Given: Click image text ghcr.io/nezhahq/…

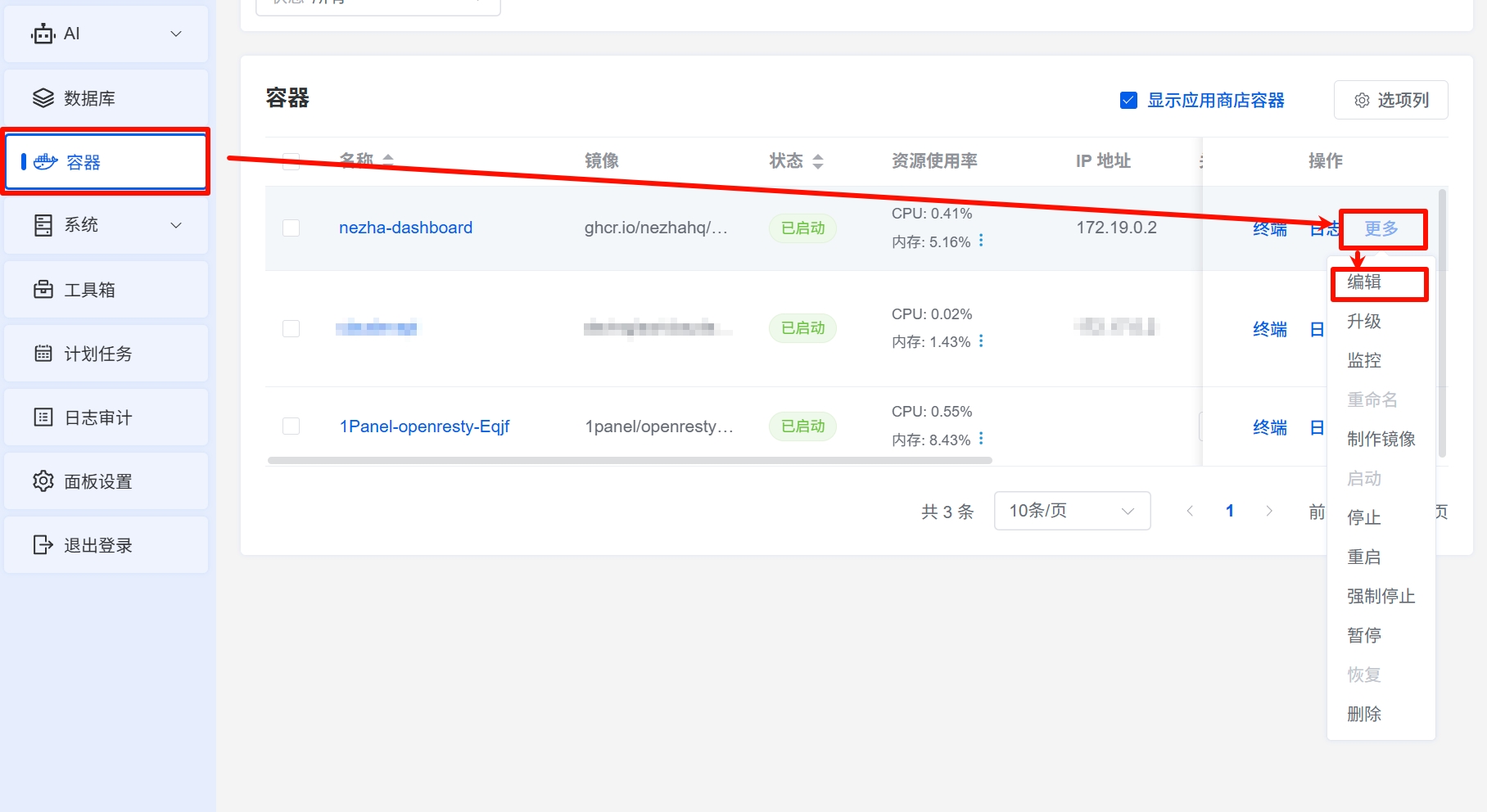Looking at the screenshot, I should [656, 228].
